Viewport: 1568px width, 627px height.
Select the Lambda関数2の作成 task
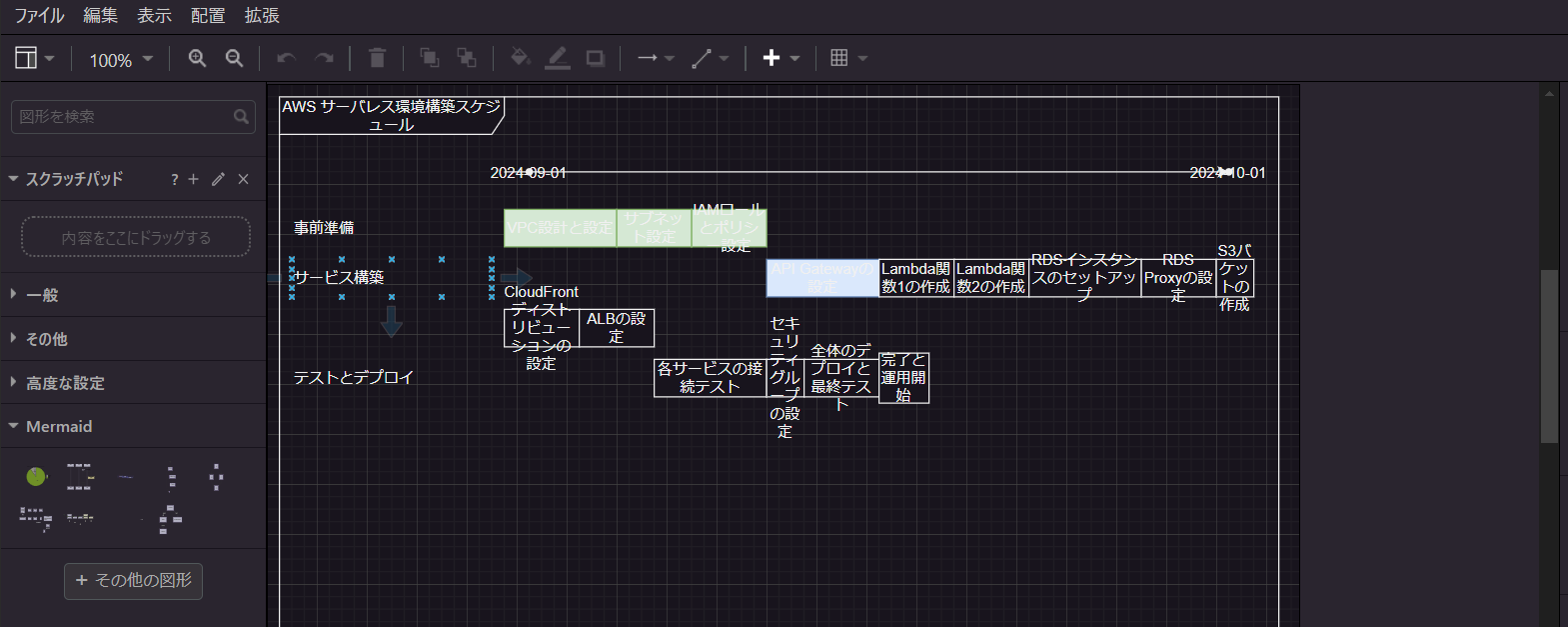coord(991,278)
